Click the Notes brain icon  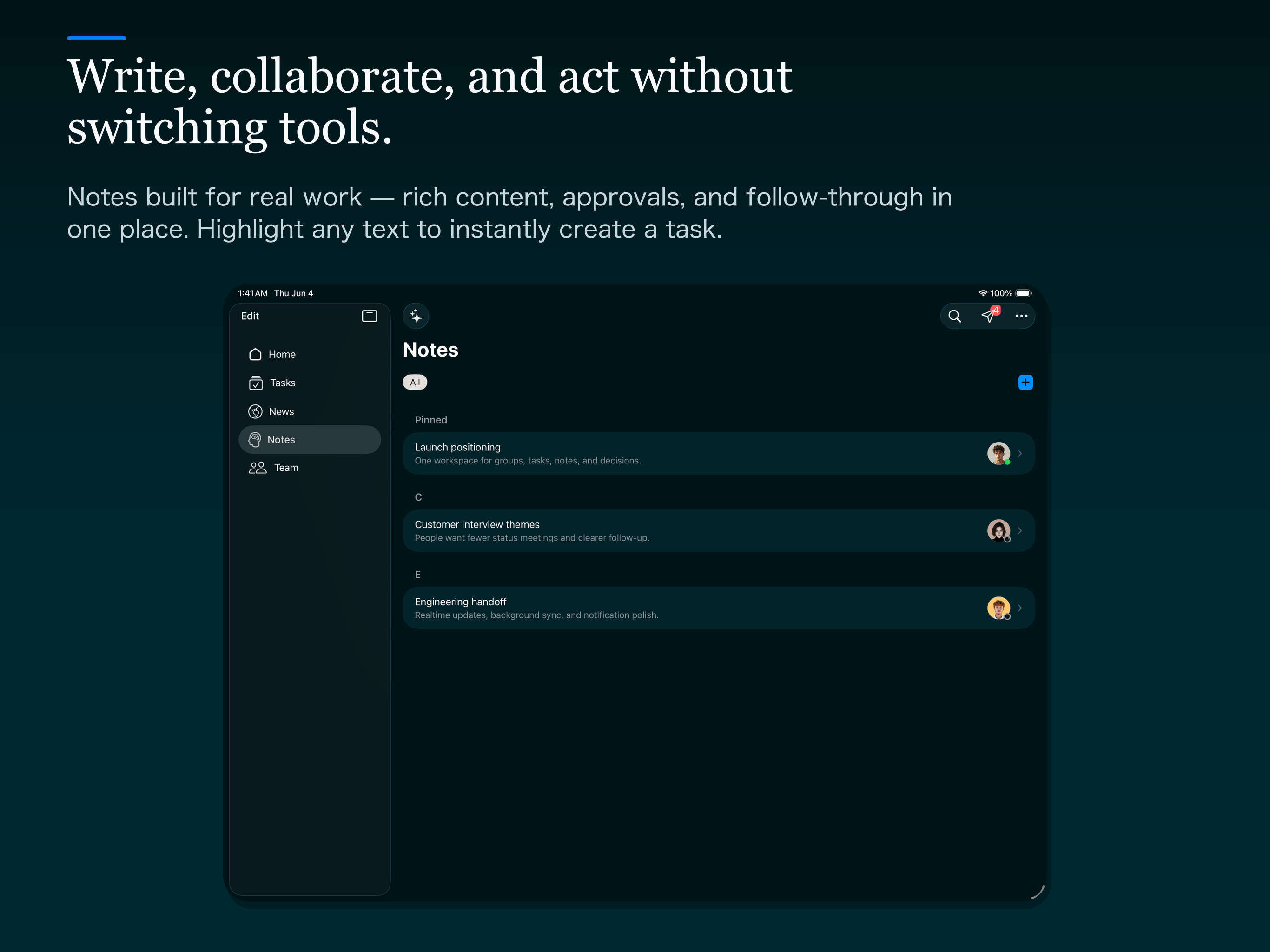pyautogui.click(x=254, y=439)
